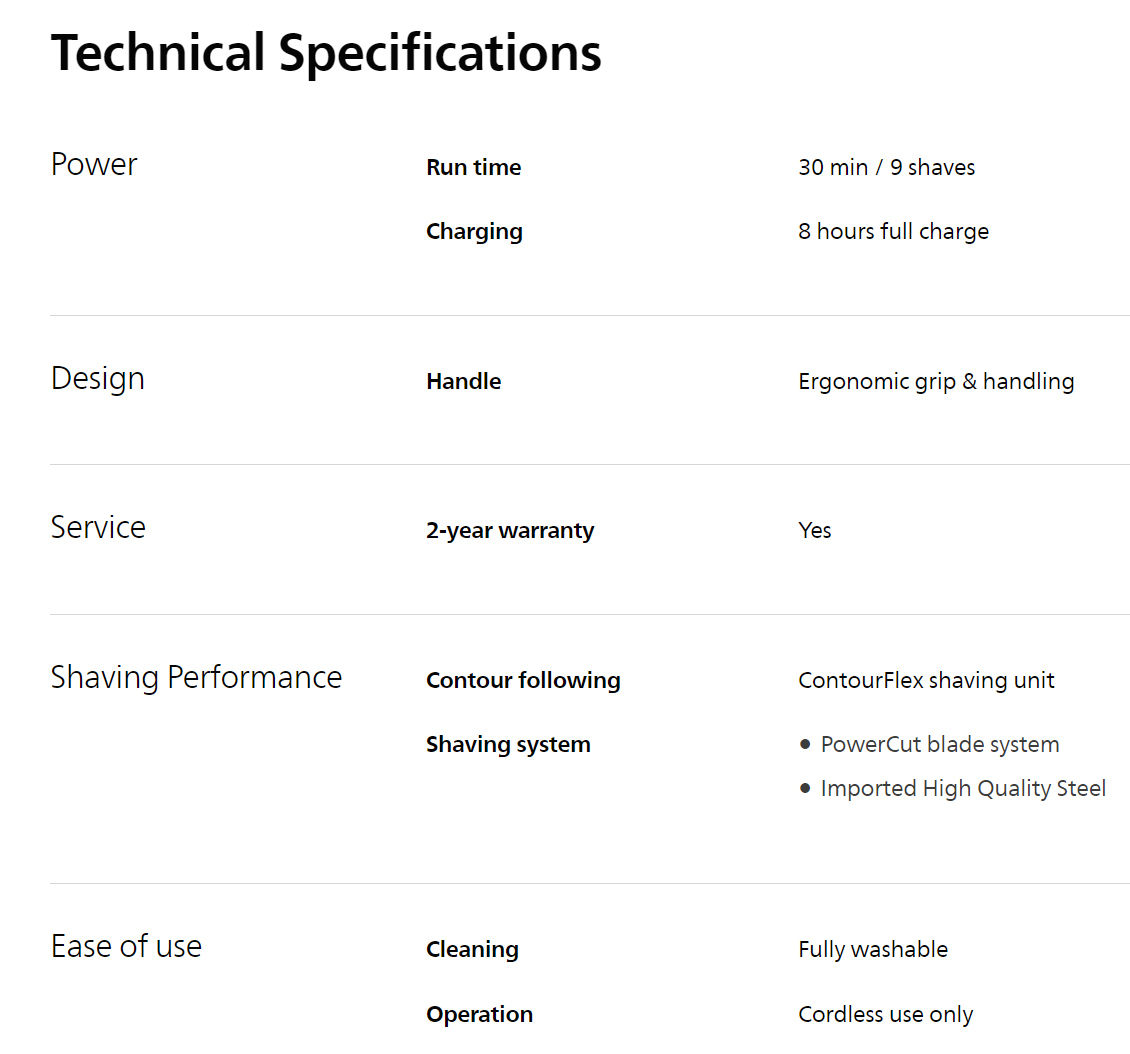Image resolution: width=1130 pixels, height=1054 pixels.
Task: Click the Yes warranty value
Action: pos(815,531)
